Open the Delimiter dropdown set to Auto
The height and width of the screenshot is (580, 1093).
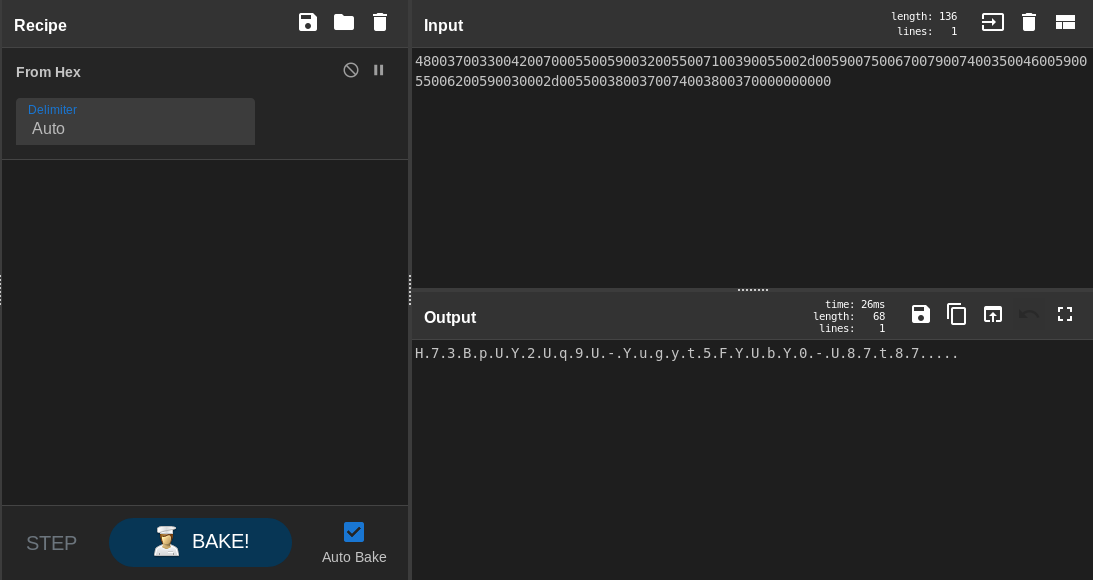(135, 122)
